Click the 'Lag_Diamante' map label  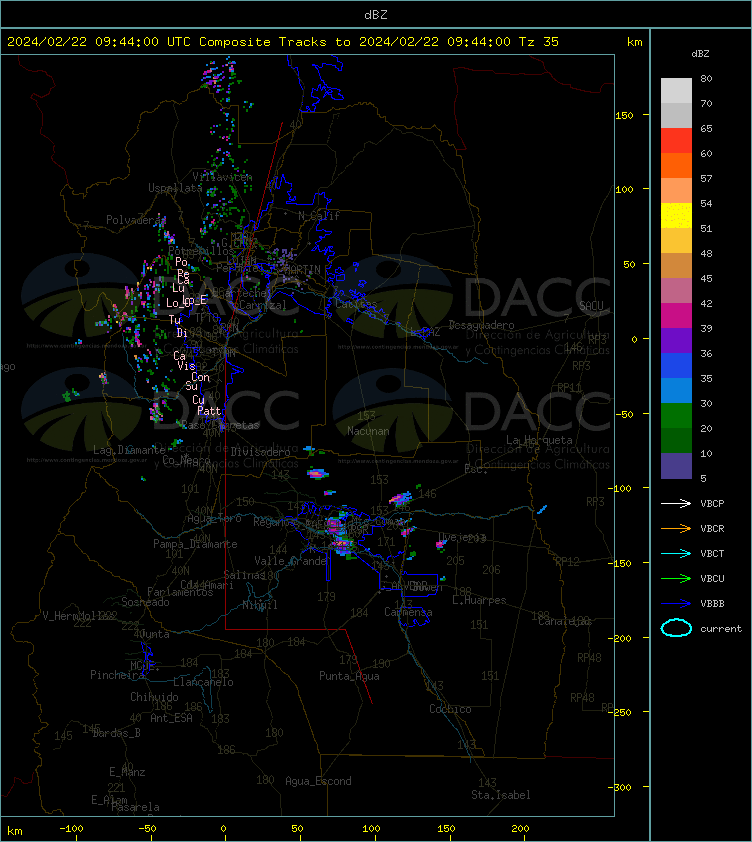tap(129, 449)
